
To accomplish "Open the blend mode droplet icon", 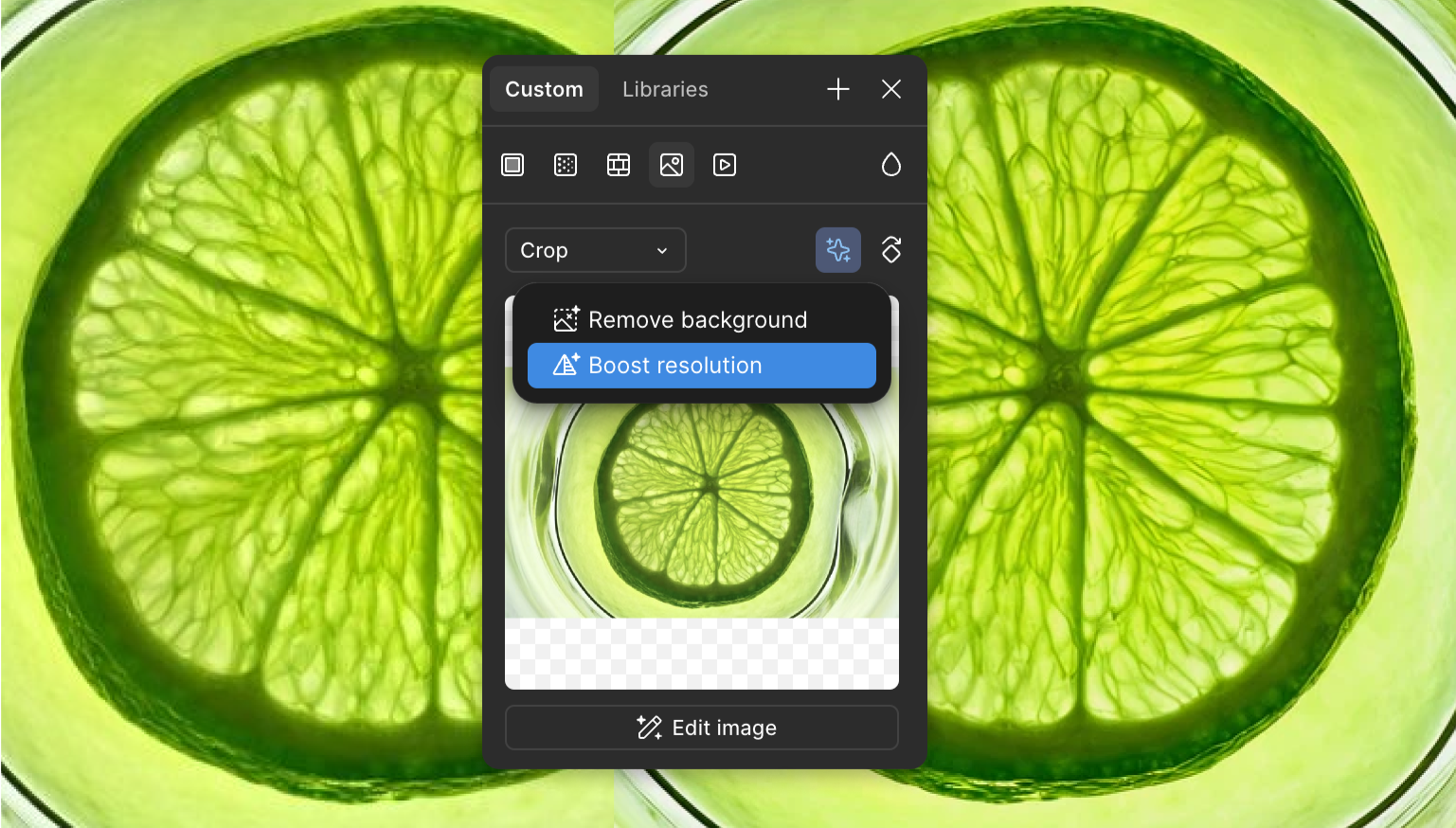I will pos(891,165).
